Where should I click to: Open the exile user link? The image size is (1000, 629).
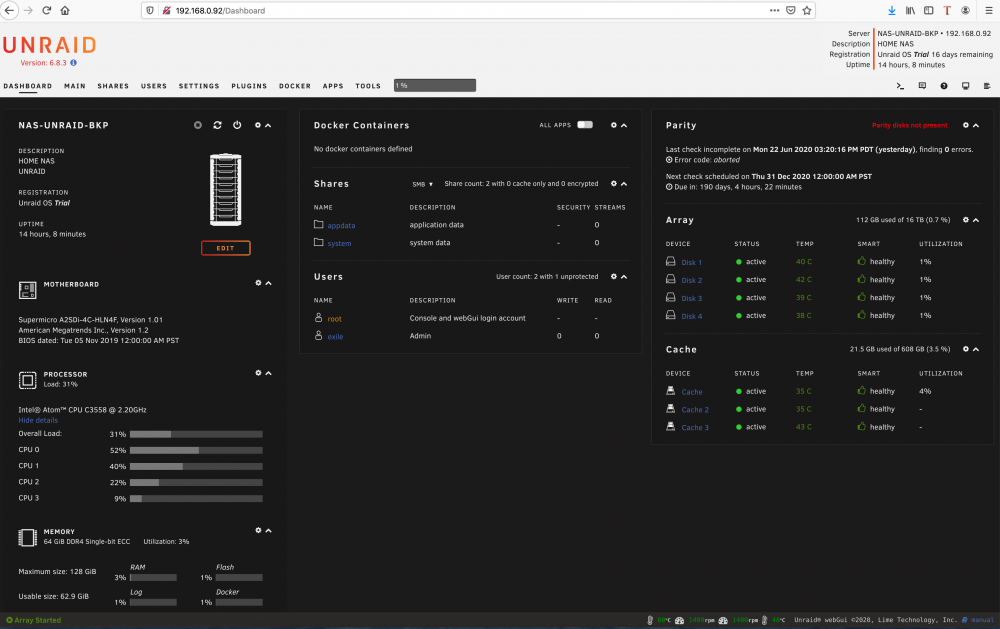(x=335, y=336)
